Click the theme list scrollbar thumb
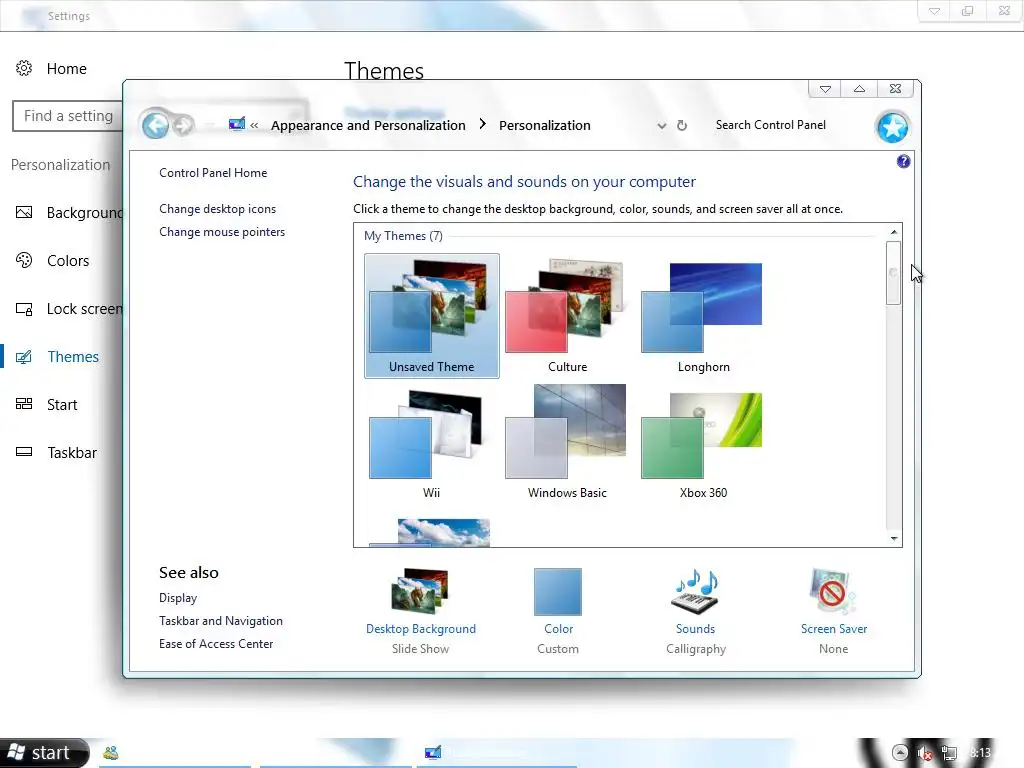The image size is (1024, 768). pos(893,273)
